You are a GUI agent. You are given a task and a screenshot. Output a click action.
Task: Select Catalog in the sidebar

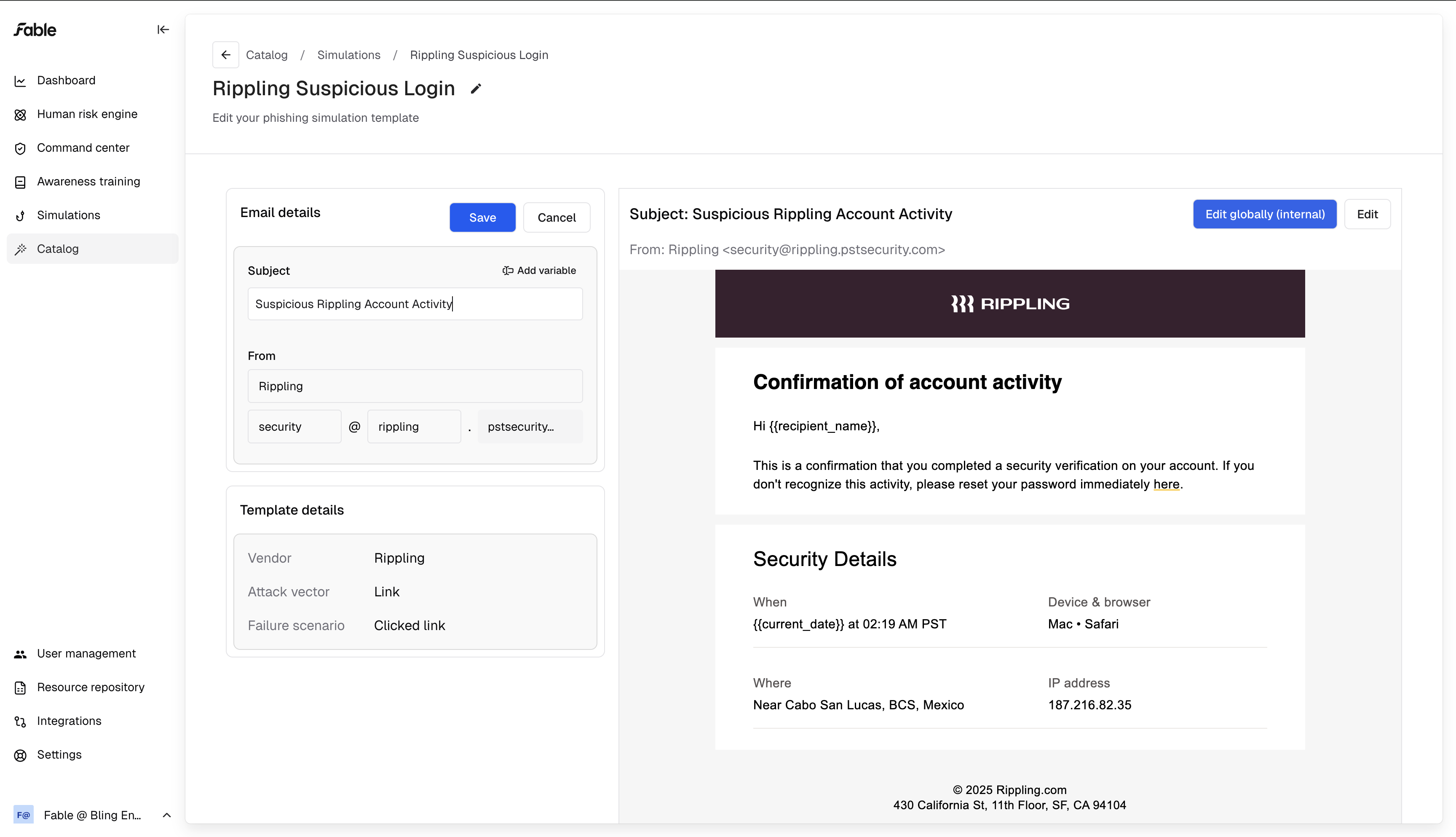93,248
